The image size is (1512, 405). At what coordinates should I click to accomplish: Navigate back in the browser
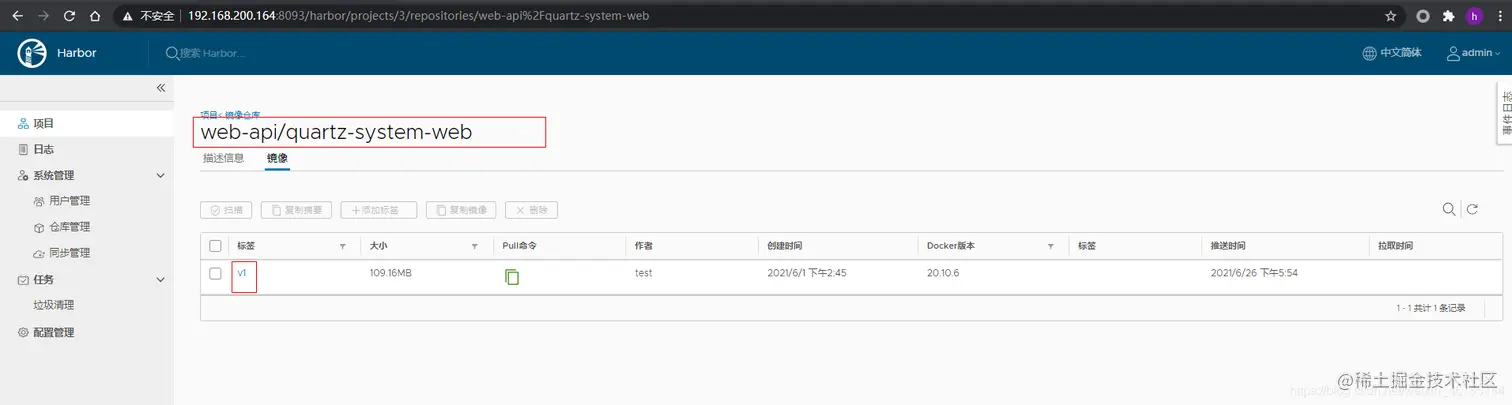point(17,16)
